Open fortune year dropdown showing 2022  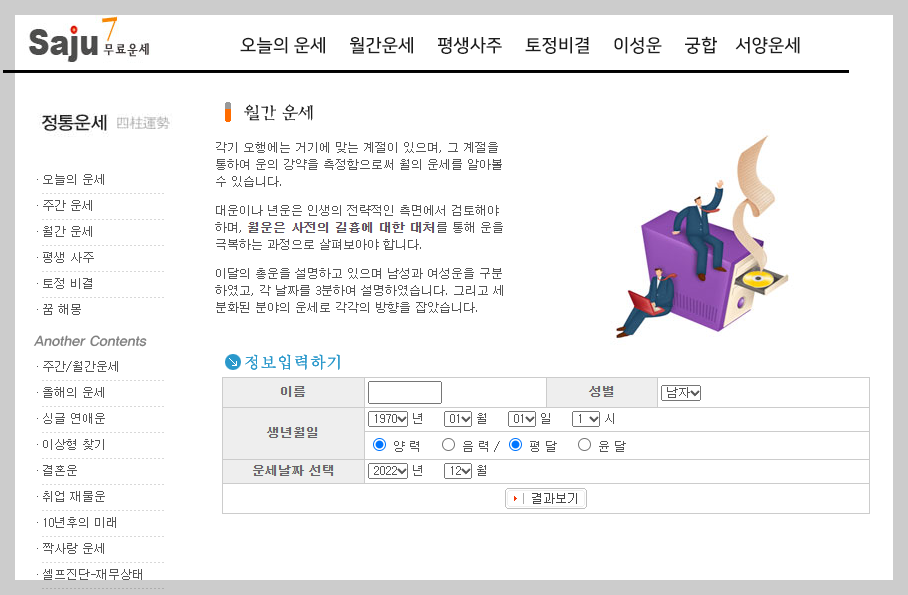point(388,471)
